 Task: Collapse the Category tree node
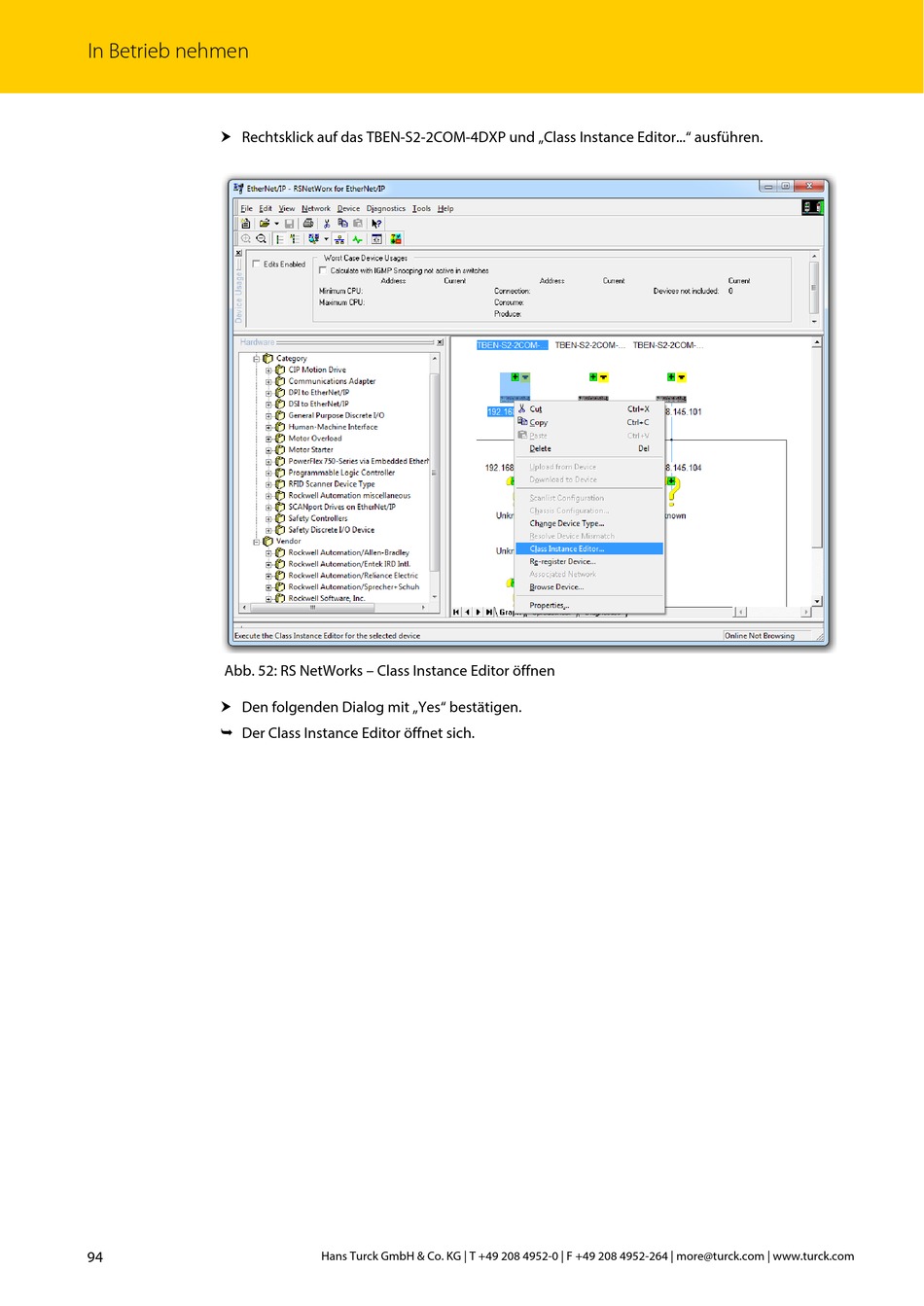pyautogui.click(x=257, y=359)
